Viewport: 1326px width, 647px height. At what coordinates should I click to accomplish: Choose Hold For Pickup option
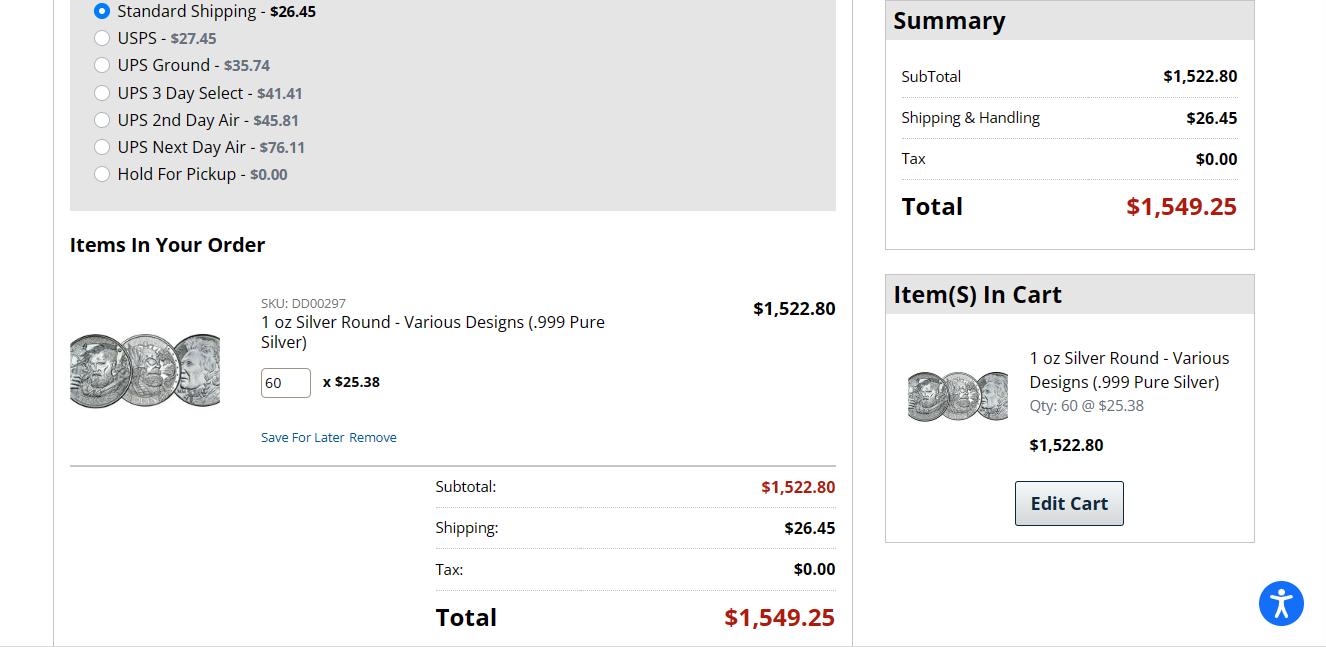coord(102,174)
